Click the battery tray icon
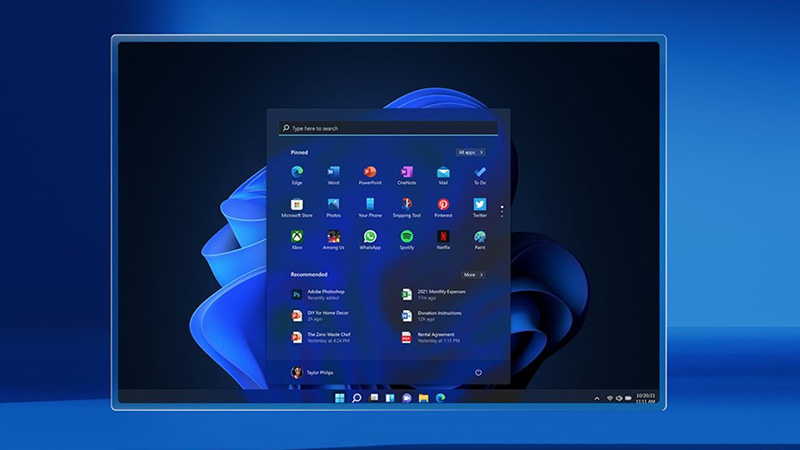Screen dimensions: 800x450 point(629,398)
